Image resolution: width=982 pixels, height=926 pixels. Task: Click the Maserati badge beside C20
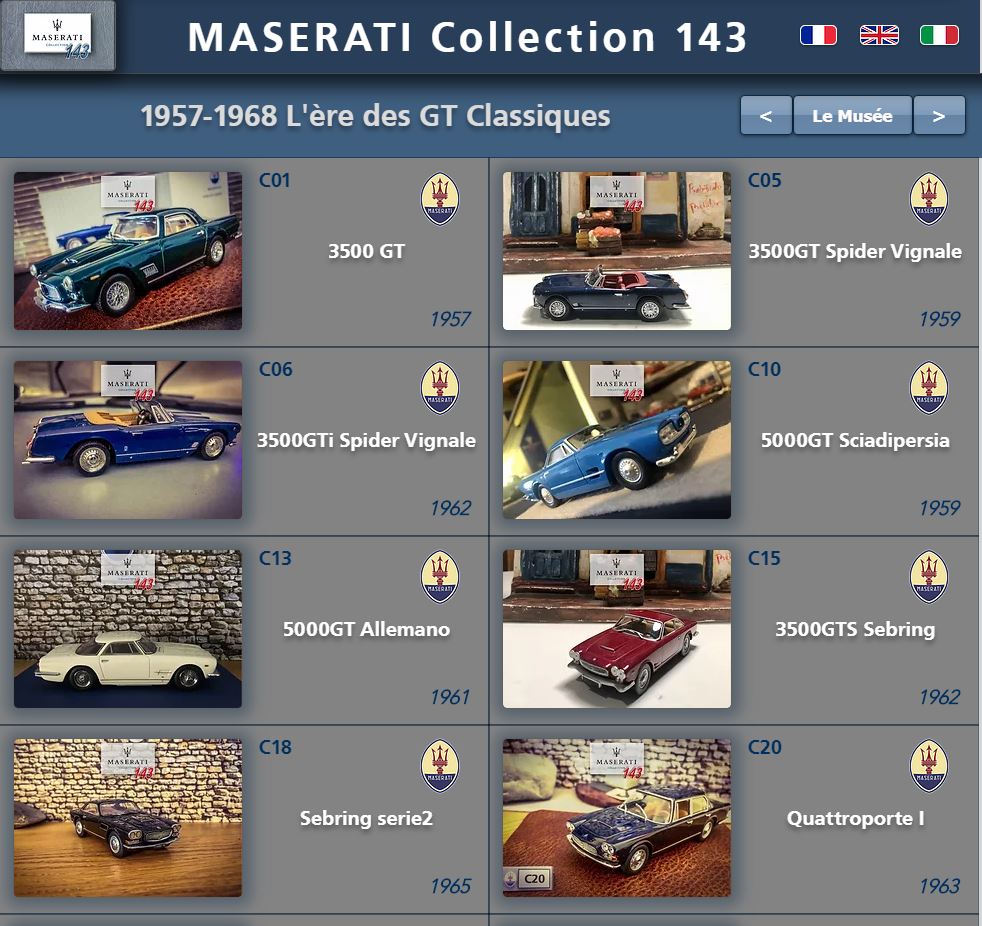(x=929, y=766)
